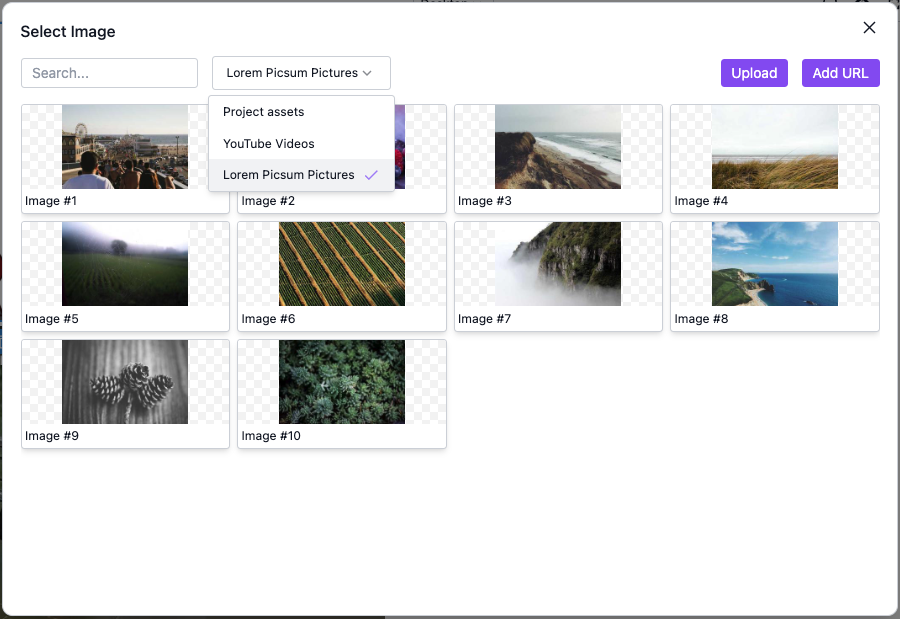Pick the pine cones Image #9
Image resolution: width=900 pixels, height=619 pixels.
click(x=124, y=382)
